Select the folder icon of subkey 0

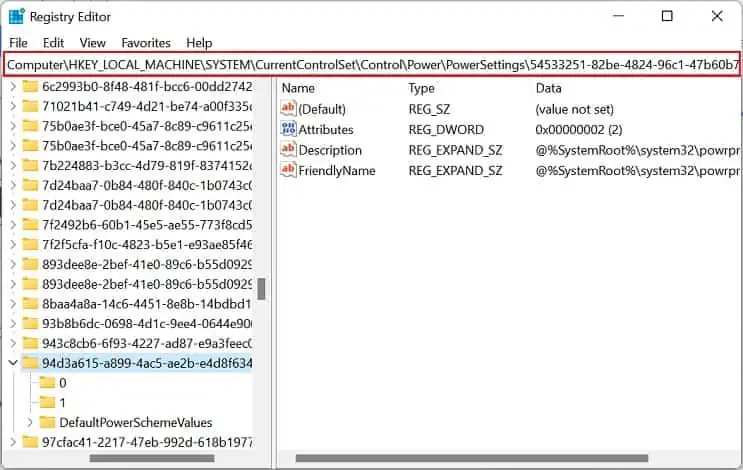(47, 383)
